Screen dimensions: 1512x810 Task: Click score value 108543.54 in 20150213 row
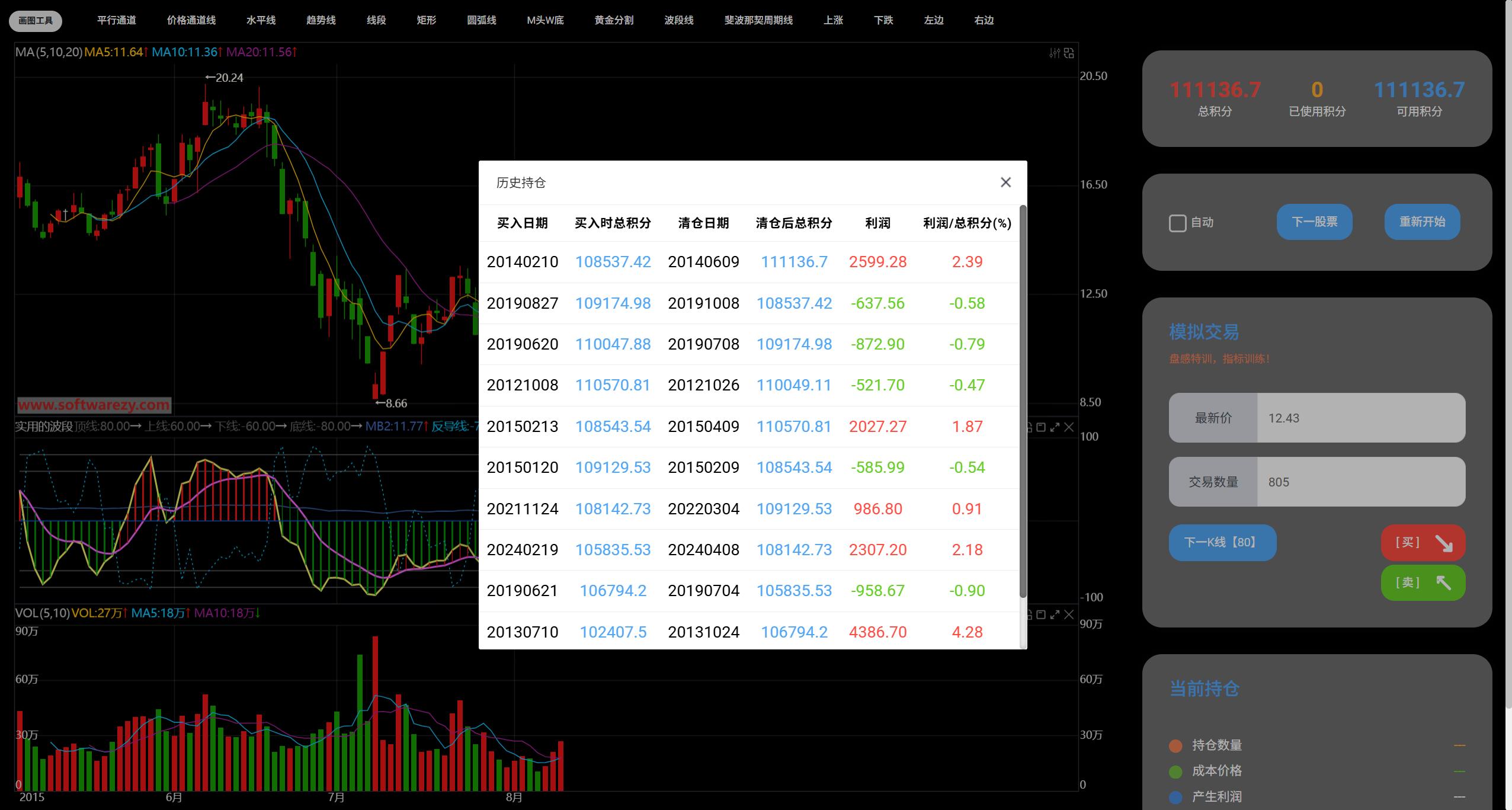[613, 427]
